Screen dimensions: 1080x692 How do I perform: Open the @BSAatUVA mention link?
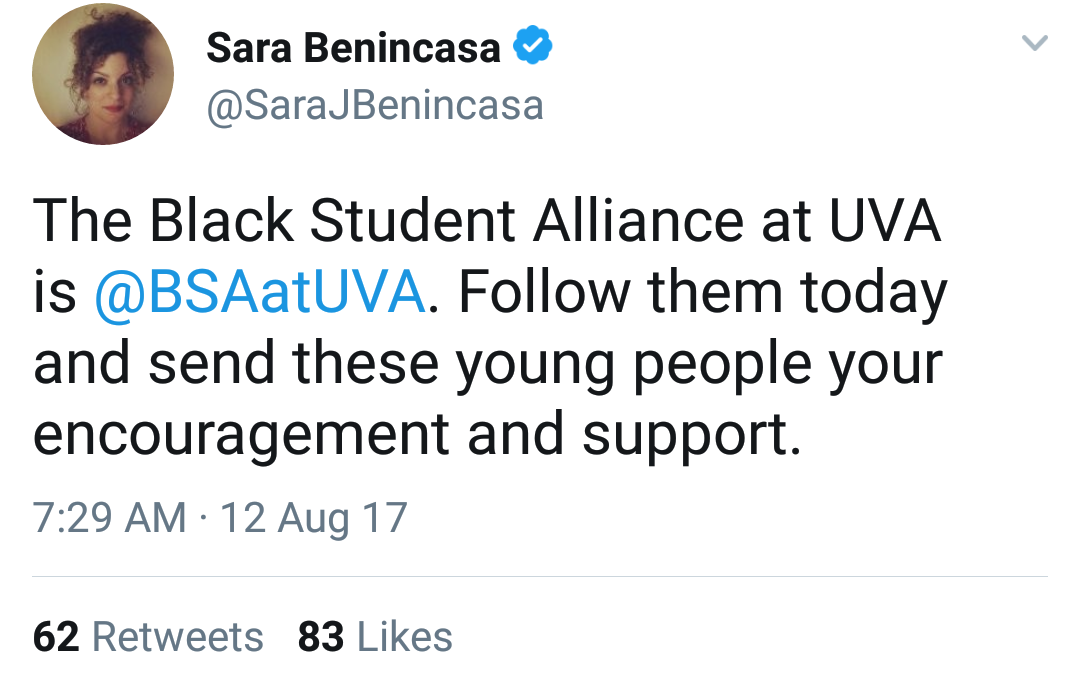pos(260,295)
